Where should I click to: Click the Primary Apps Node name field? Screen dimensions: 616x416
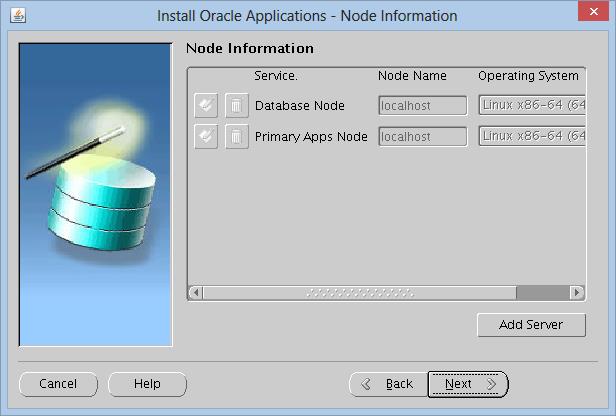pyautogui.click(x=423, y=136)
